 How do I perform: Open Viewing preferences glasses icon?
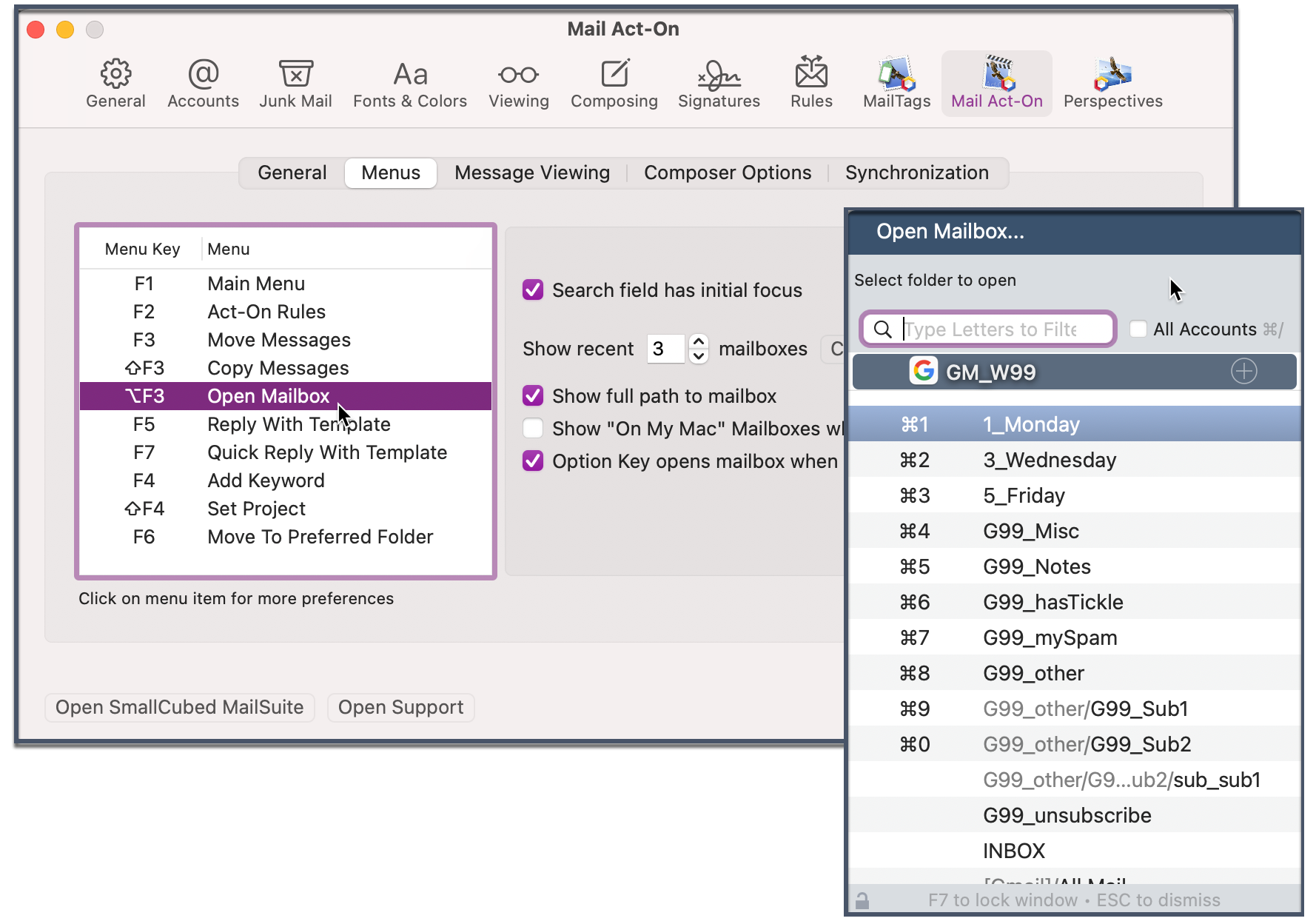pyautogui.click(x=518, y=75)
